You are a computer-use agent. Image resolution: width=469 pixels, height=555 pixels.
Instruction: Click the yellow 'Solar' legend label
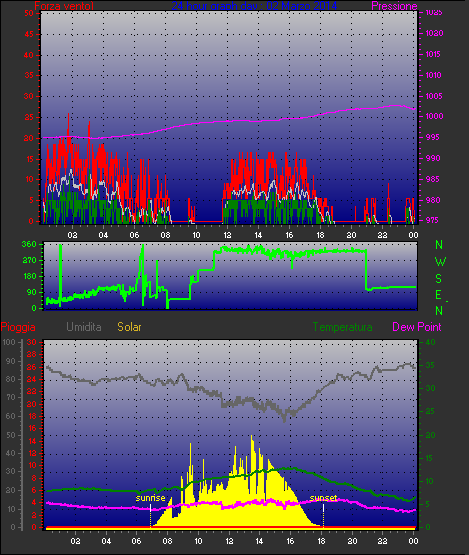(129, 327)
